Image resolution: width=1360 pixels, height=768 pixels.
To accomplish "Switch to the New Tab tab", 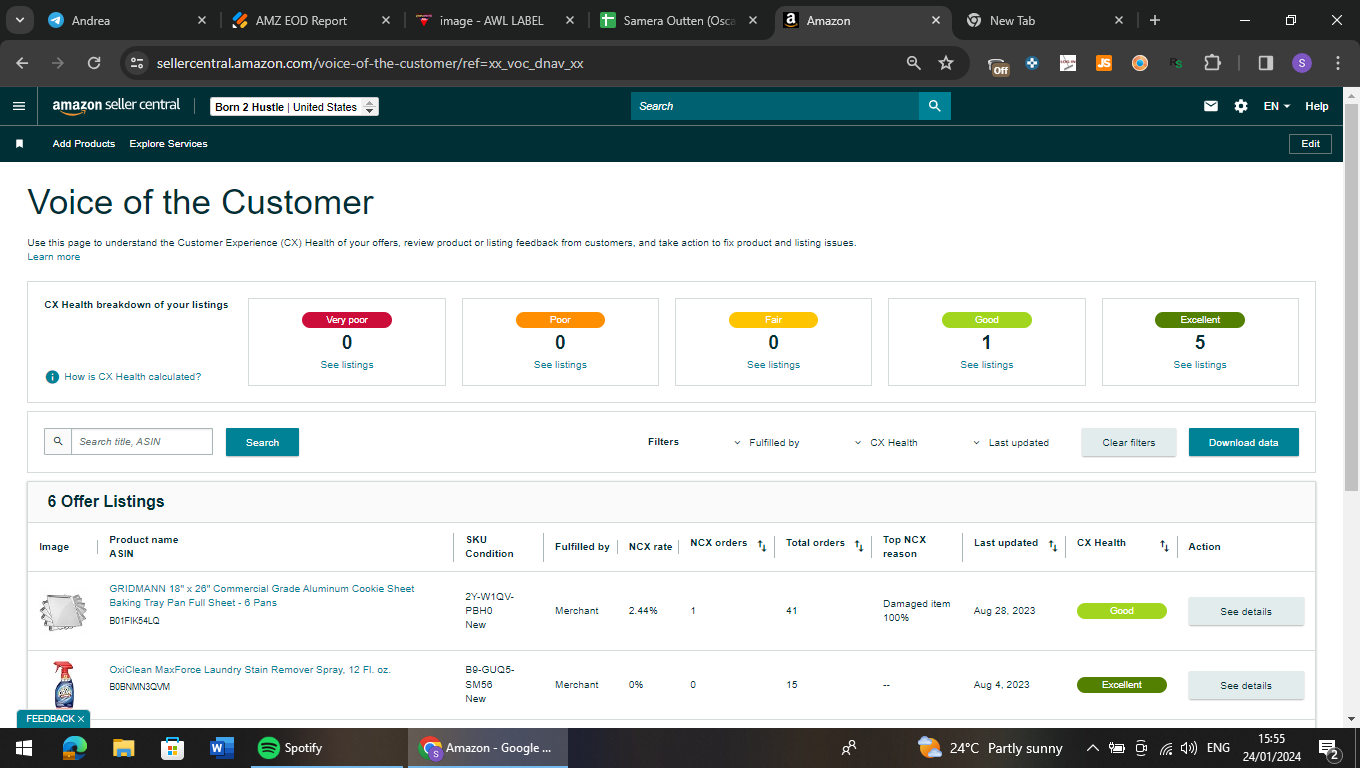I will pyautogui.click(x=1047, y=20).
